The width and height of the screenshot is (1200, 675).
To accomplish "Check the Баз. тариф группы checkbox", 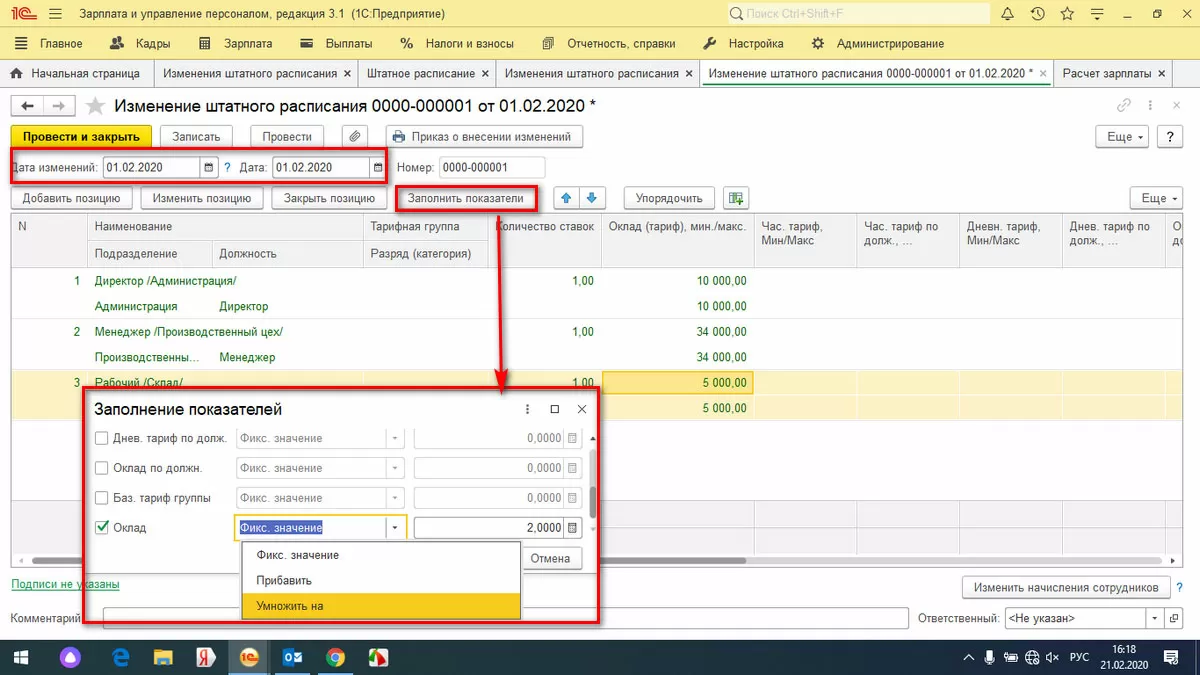I will point(102,498).
